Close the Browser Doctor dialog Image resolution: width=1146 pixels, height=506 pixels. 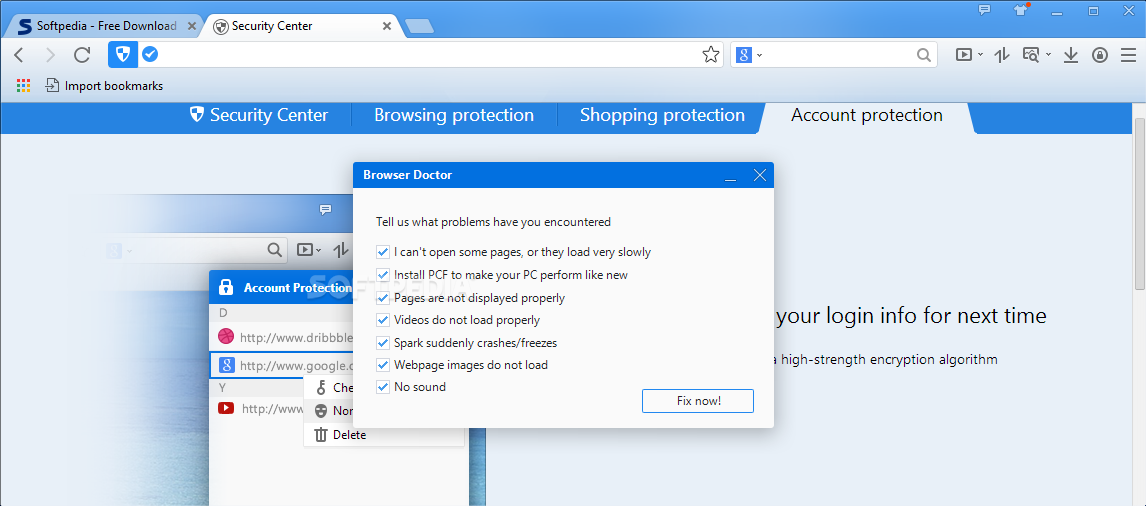pyautogui.click(x=759, y=175)
